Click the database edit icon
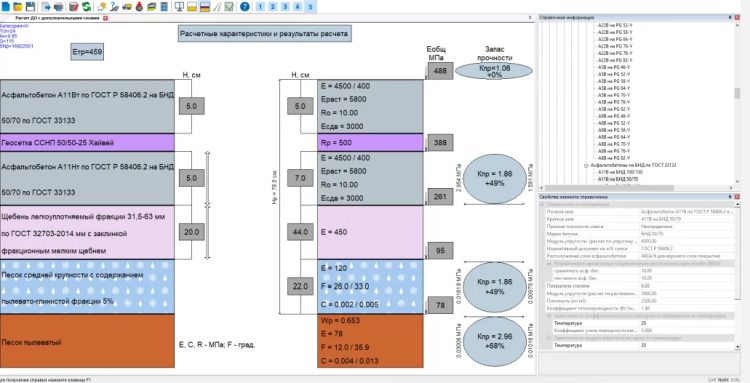Viewport: 750px width, 383px height. tap(74, 7)
